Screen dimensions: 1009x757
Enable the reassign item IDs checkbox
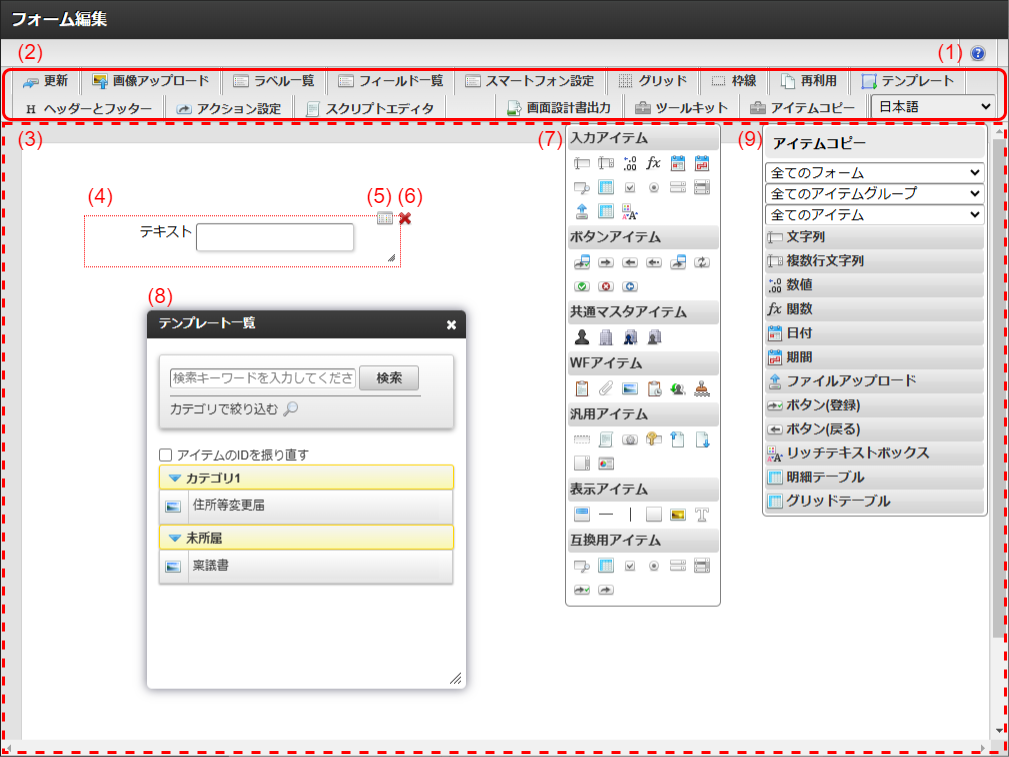pos(166,454)
